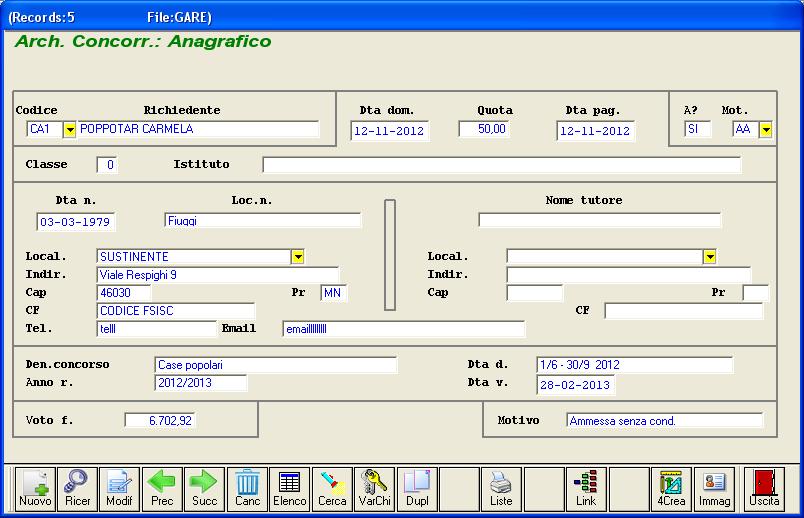Click the Tel. field

(157, 329)
